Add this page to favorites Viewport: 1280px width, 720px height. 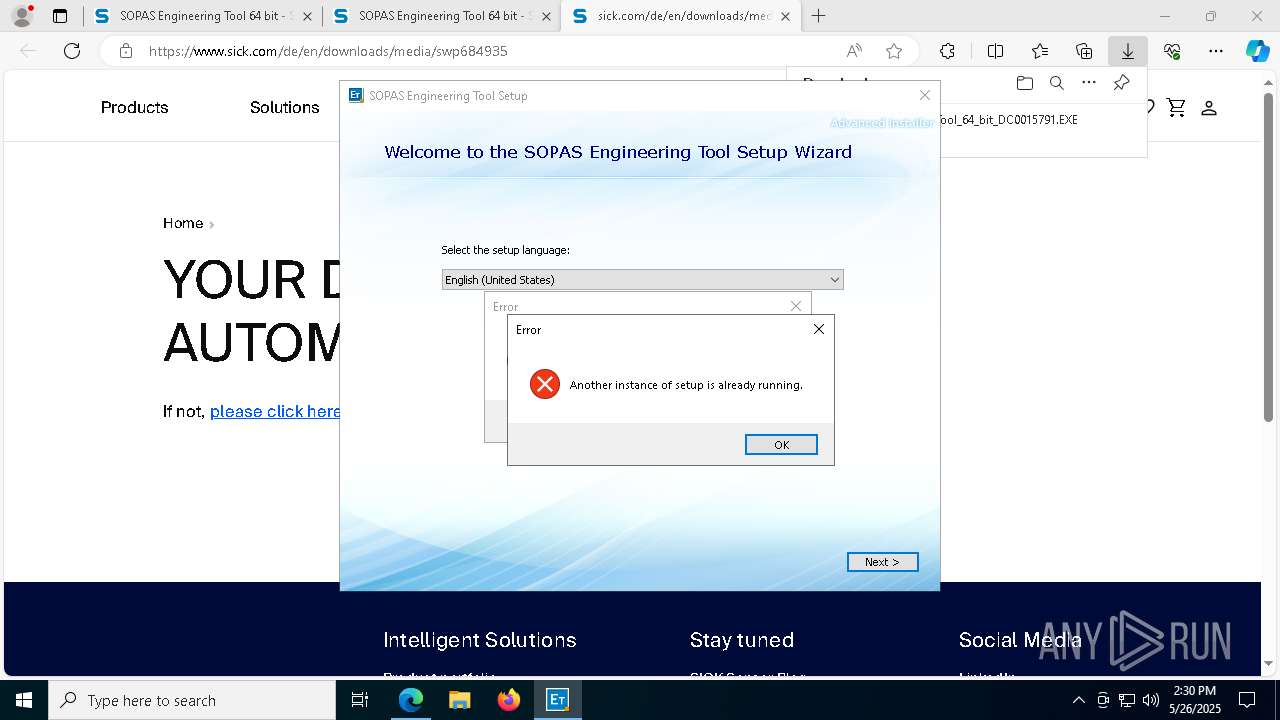click(894, 51)
